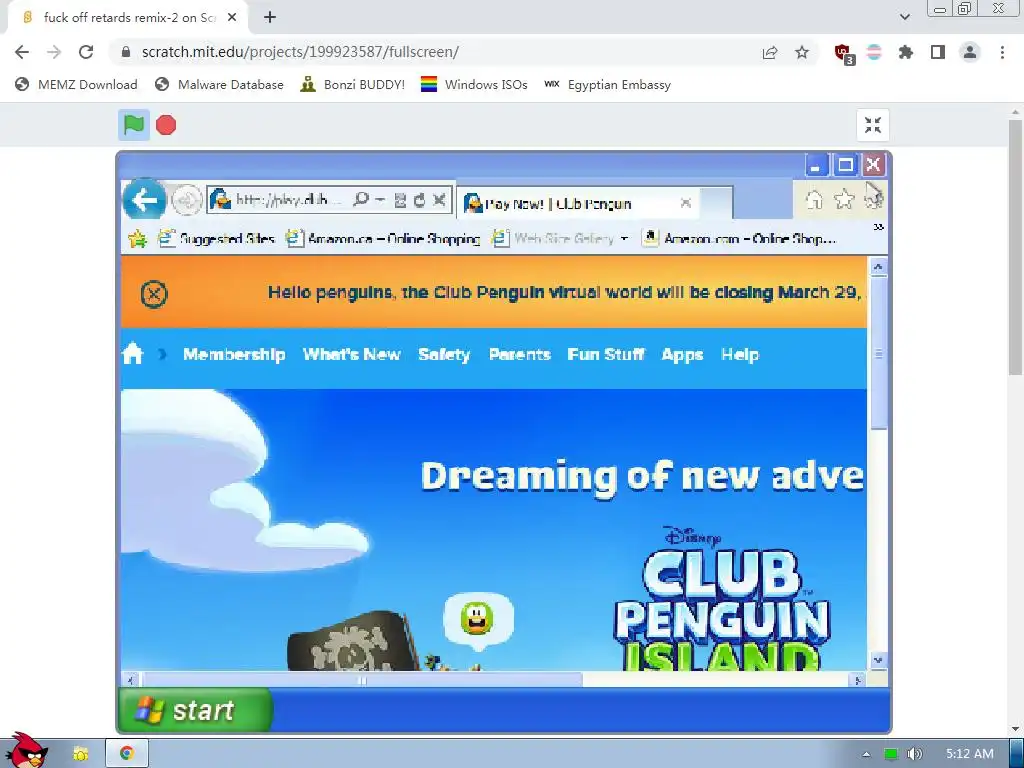Open the Parents menu item

coord(520,355)
